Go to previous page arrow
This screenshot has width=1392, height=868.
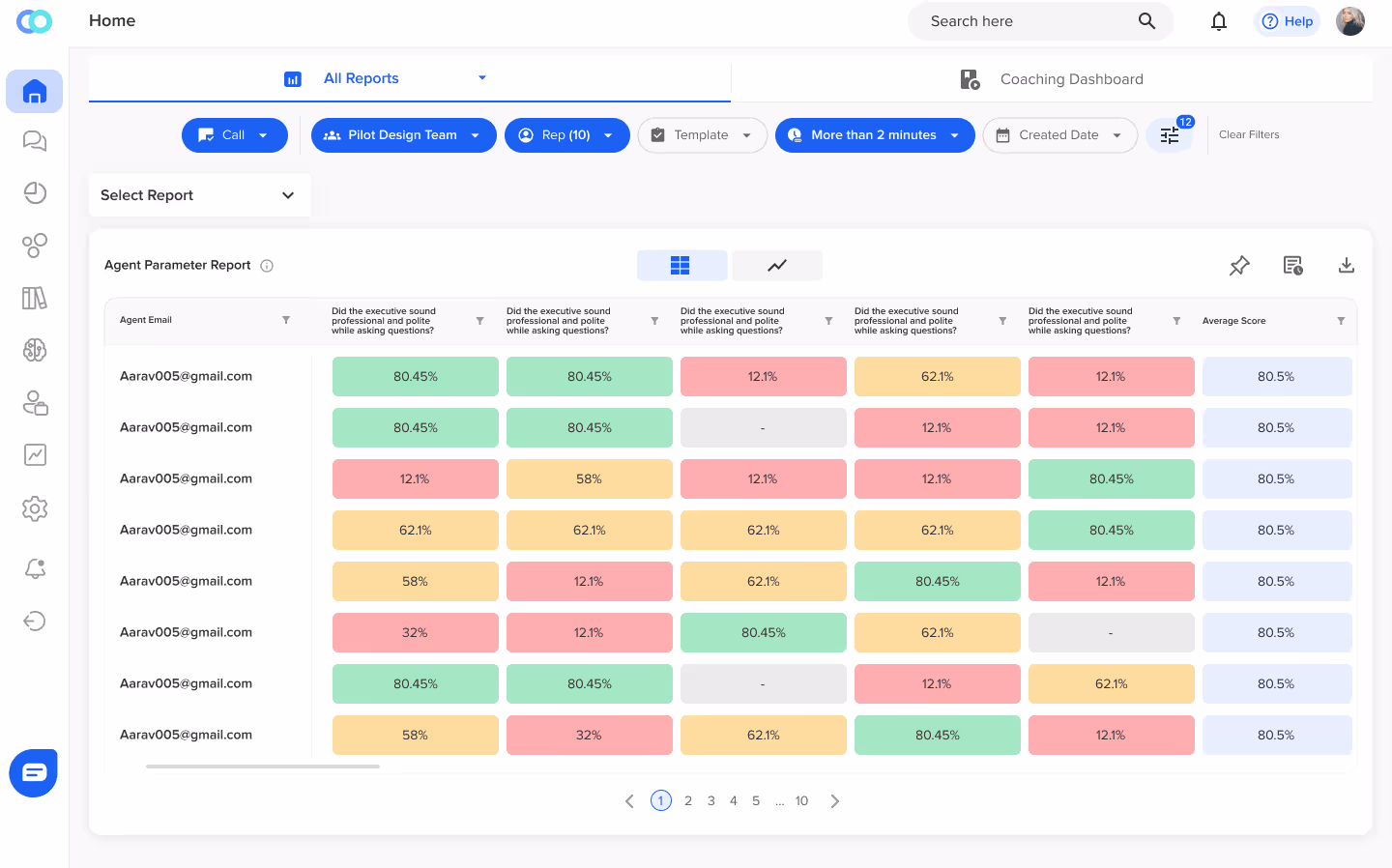click(x=629, y=801)
